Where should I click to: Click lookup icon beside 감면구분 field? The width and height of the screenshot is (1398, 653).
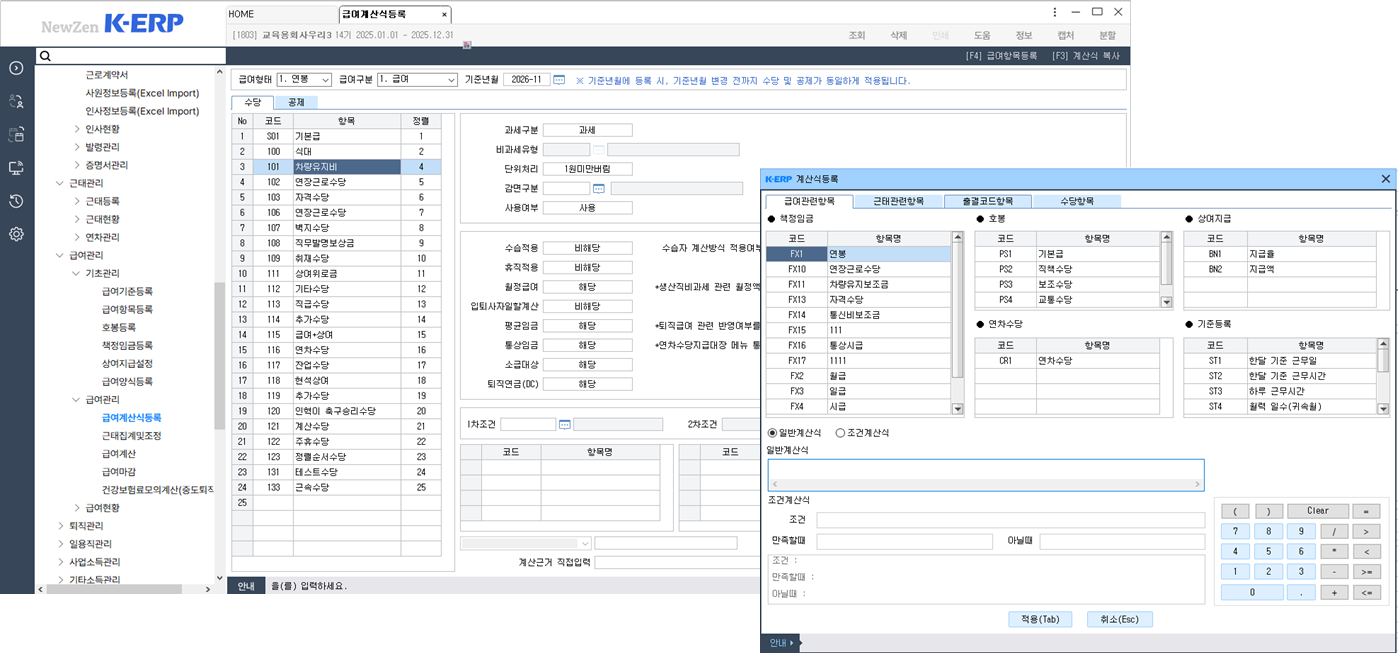[x=598, y=188]
